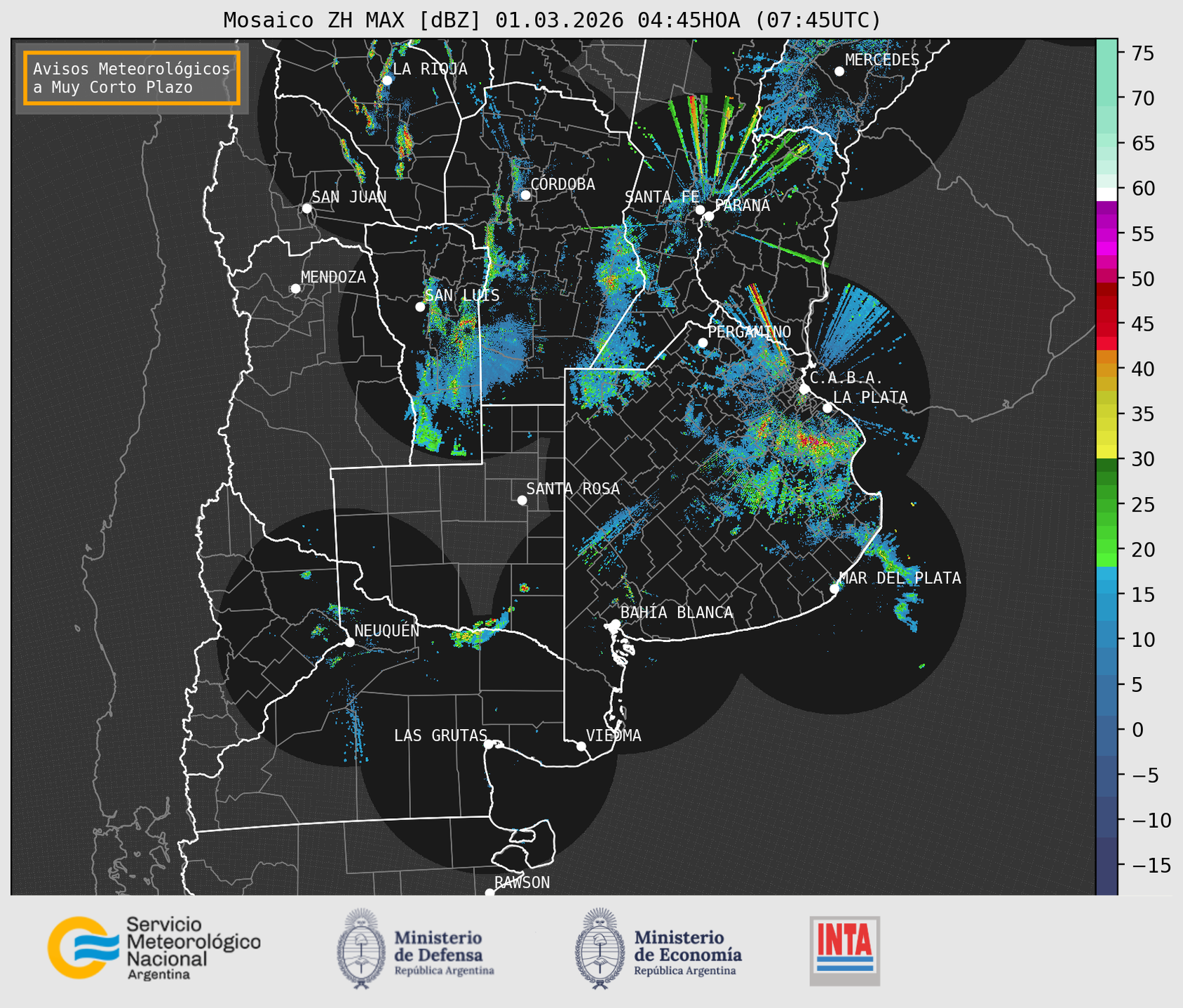Click the dark blue −15 dBZ band on scale

[1107, 866]
